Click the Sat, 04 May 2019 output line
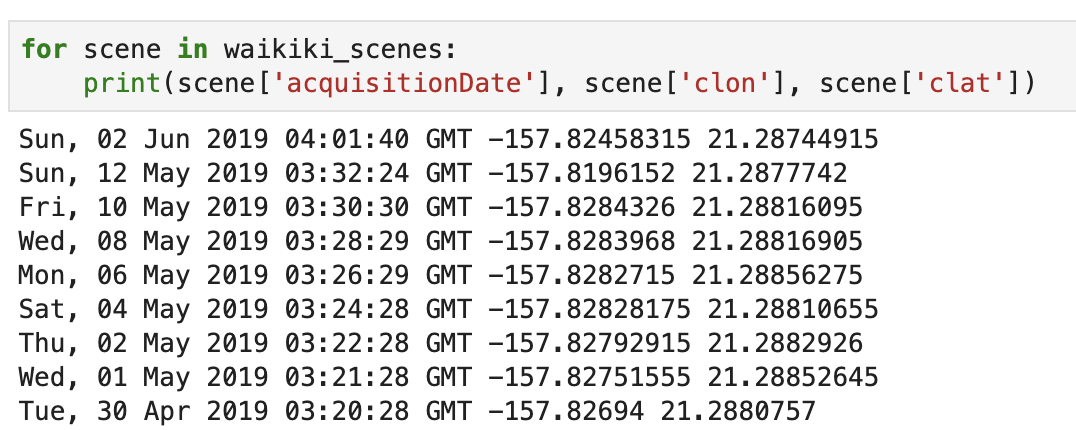 coord(448,309)
